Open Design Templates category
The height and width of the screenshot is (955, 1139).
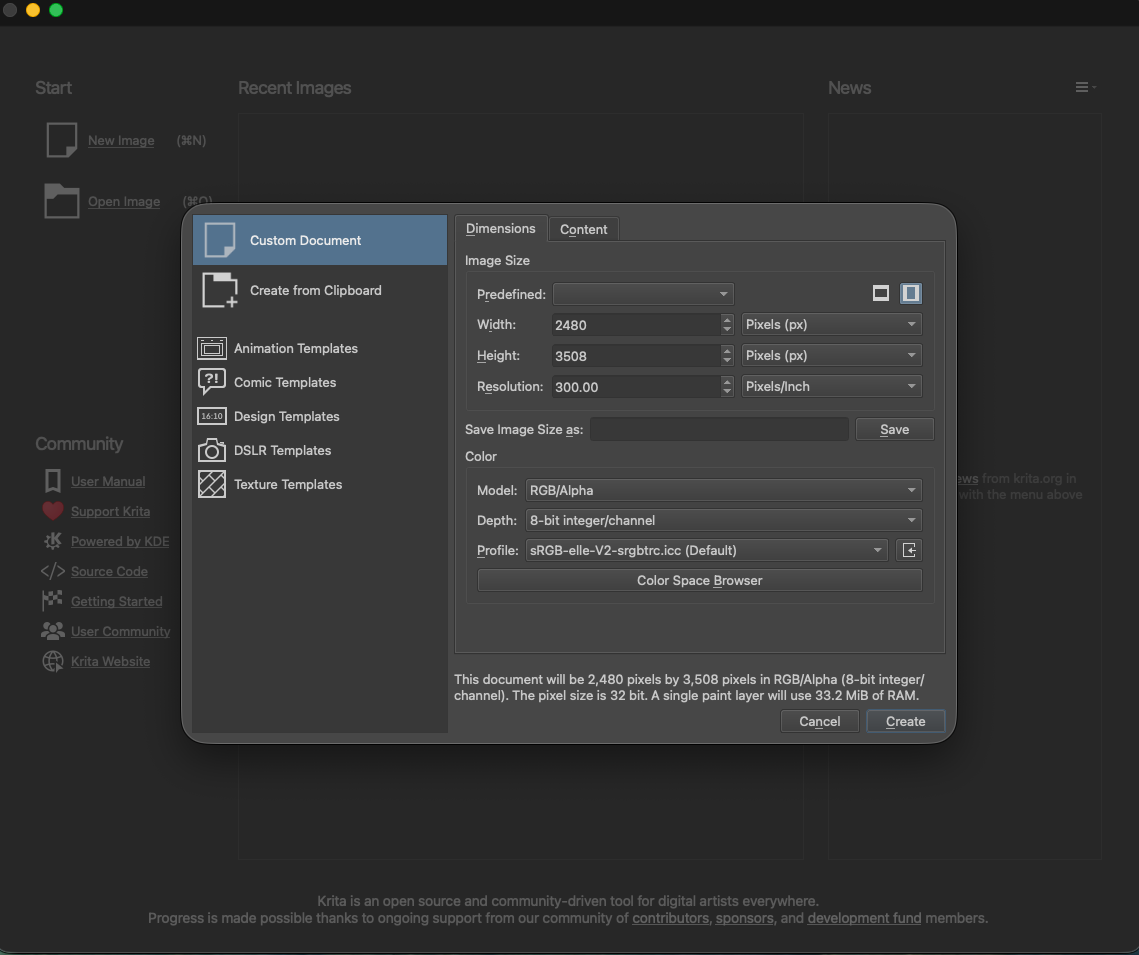(x=320, y=416)
